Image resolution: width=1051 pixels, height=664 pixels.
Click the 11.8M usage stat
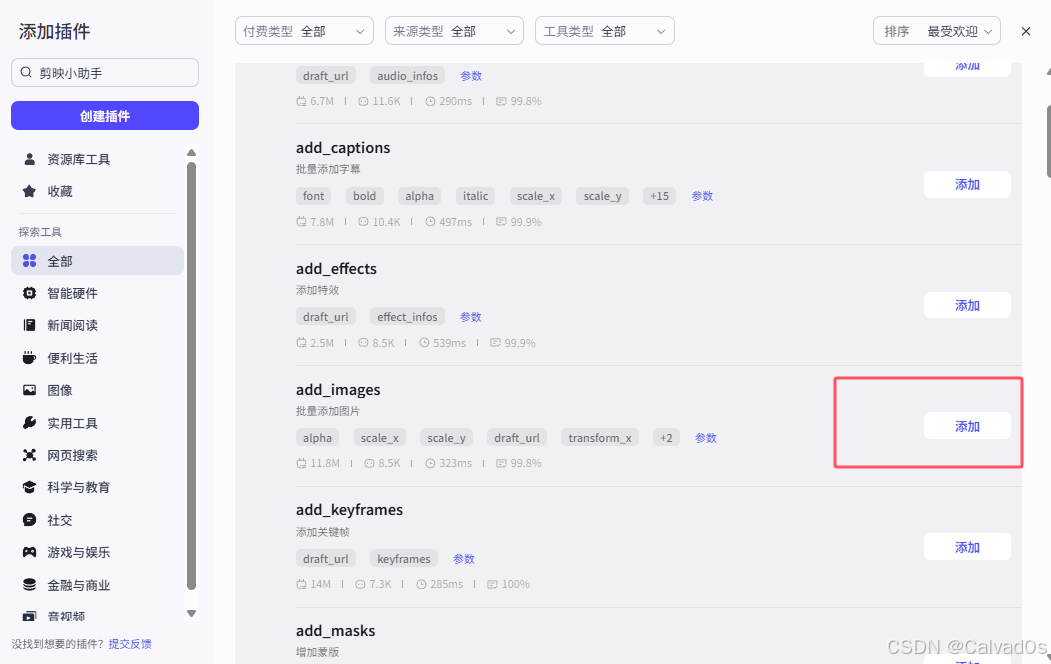click(318, 463)
